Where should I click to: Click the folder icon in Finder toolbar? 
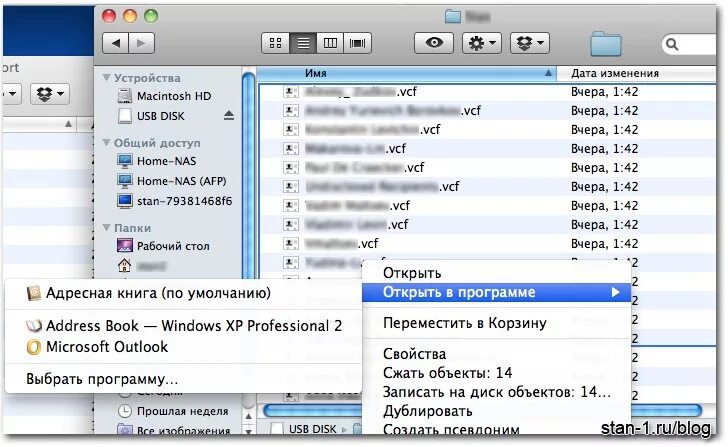605,44
